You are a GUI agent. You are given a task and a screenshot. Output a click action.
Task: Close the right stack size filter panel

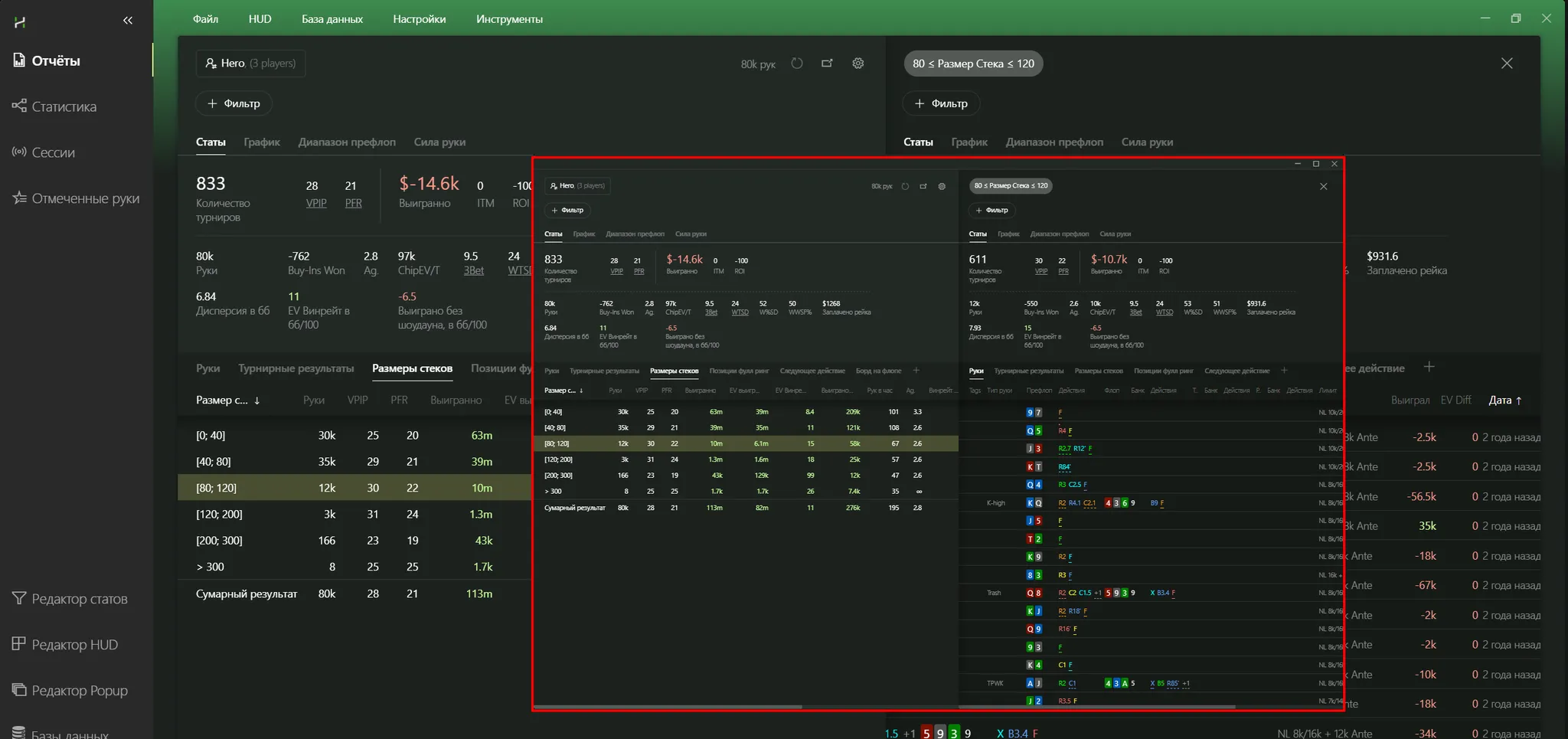tap(1506, 64)
